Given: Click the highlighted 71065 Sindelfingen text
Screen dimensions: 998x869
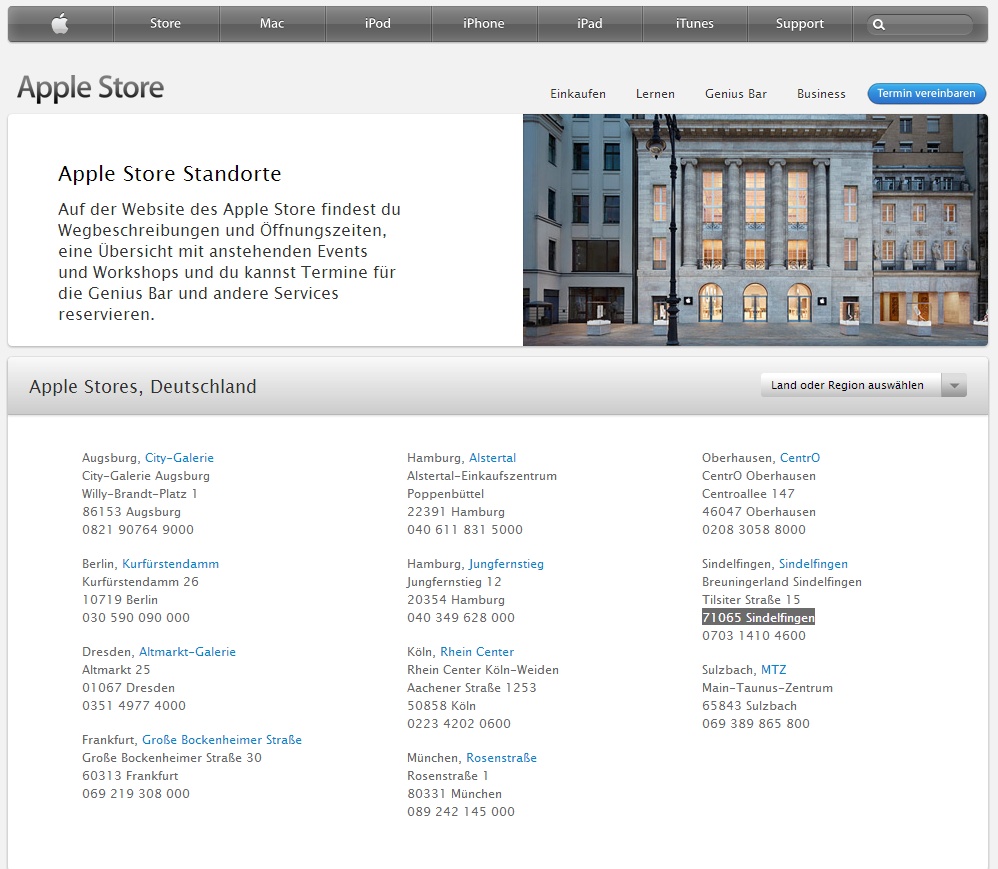Looking at the screenshot, I should point(758,618).
